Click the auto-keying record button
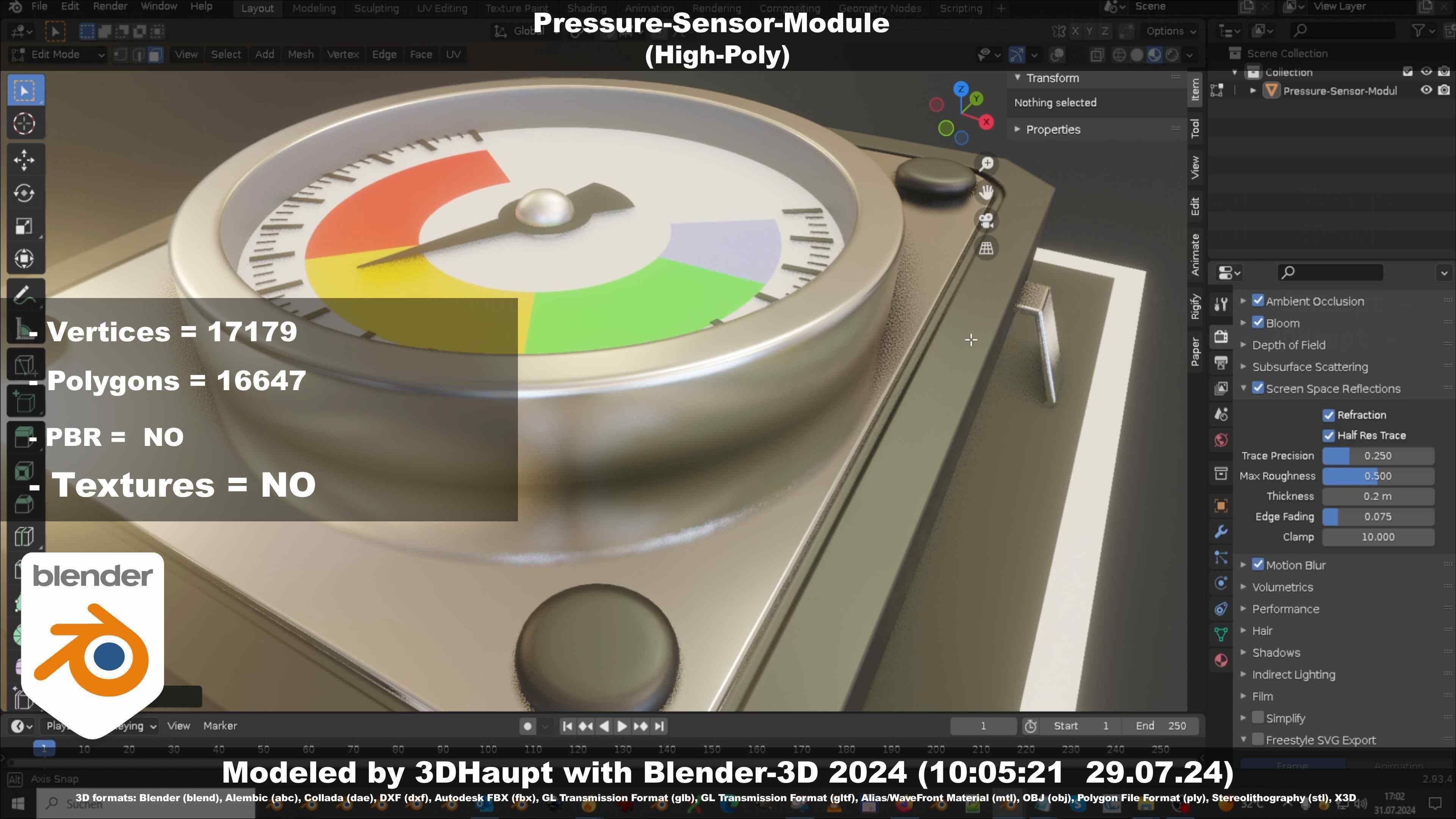This screenshot has width=1456, height=819. (x=527, y=726)
